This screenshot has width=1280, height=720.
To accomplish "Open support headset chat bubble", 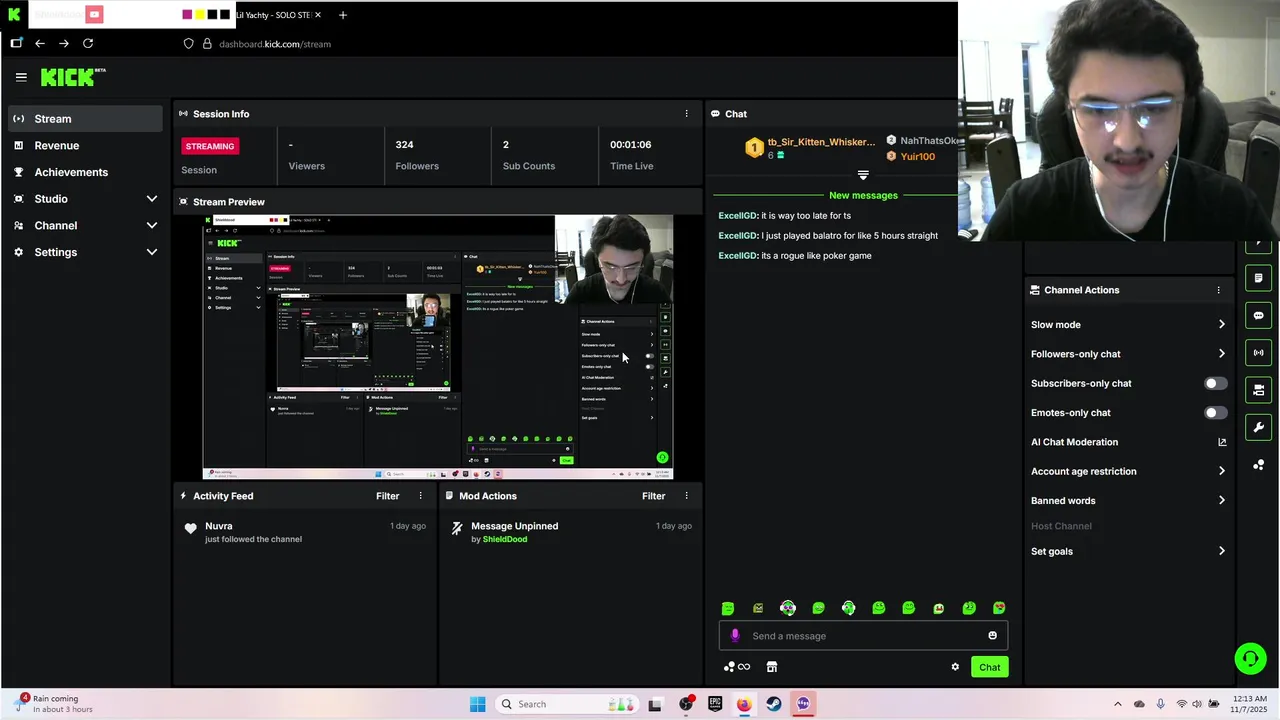I will tap(1250, 658).
